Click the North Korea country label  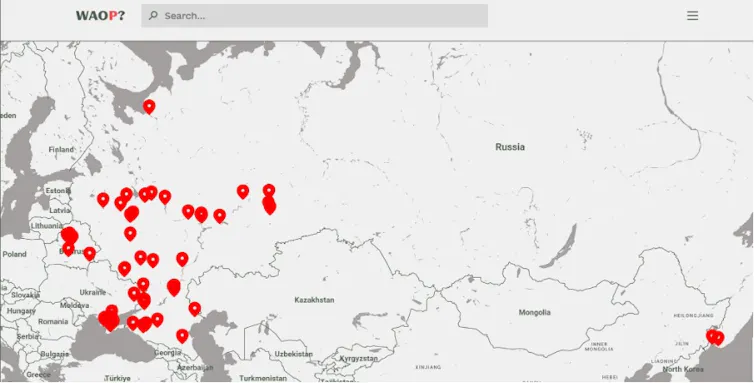tap(682, 370)
